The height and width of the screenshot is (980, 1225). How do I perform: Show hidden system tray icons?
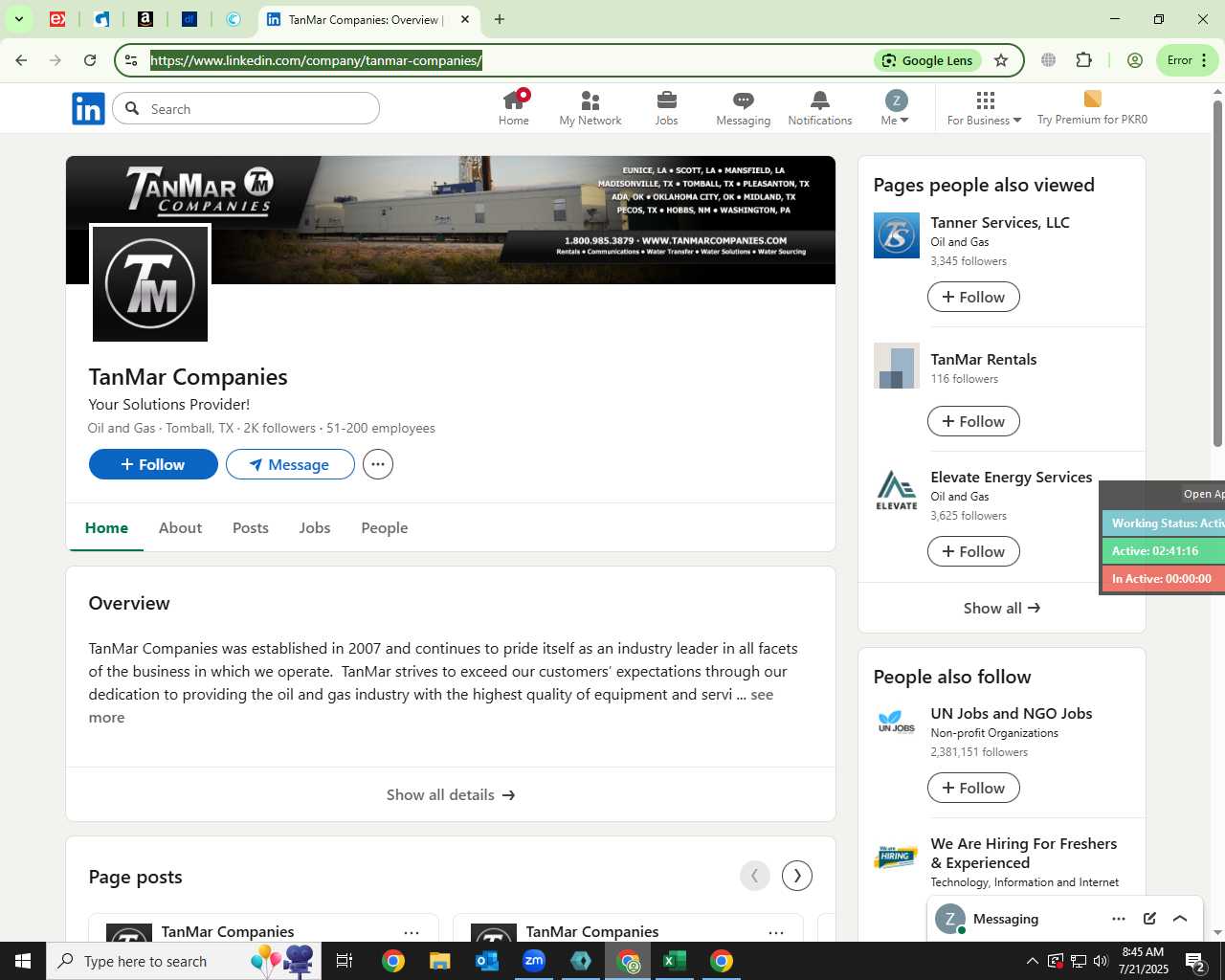click(1032, 961)
